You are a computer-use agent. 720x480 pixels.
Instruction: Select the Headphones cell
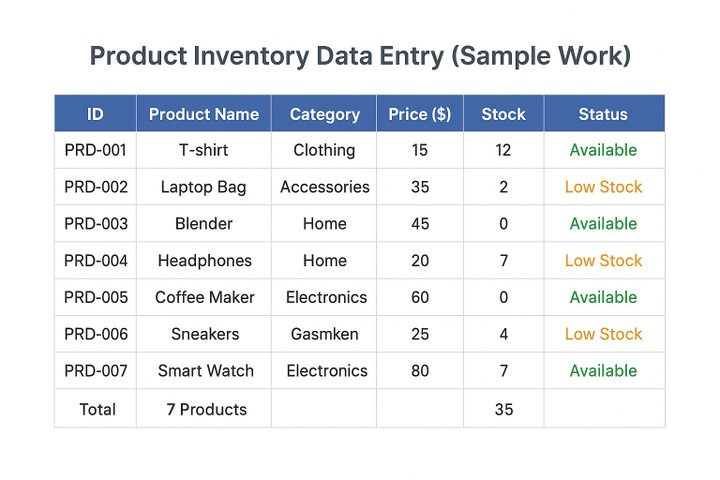coord(204,261)
